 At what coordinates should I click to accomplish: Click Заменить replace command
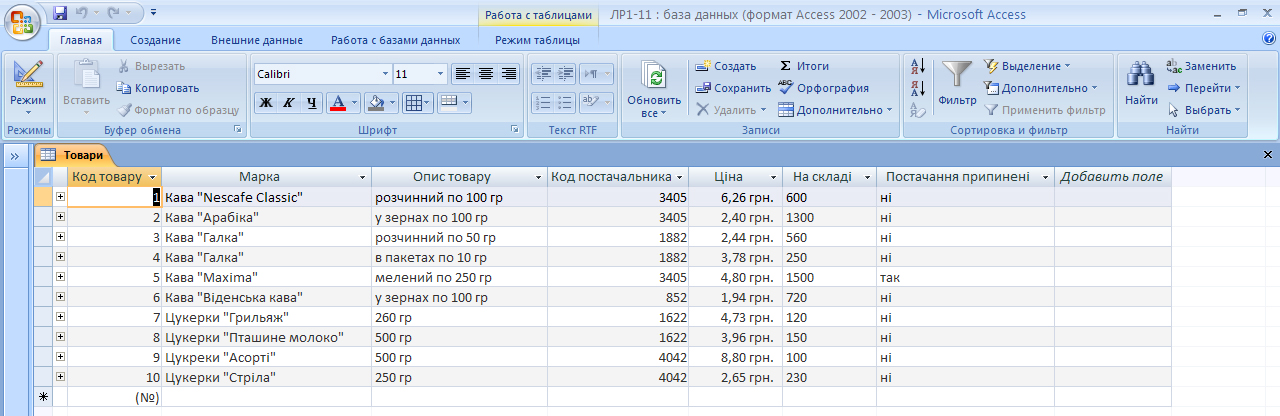[1201, 66]
